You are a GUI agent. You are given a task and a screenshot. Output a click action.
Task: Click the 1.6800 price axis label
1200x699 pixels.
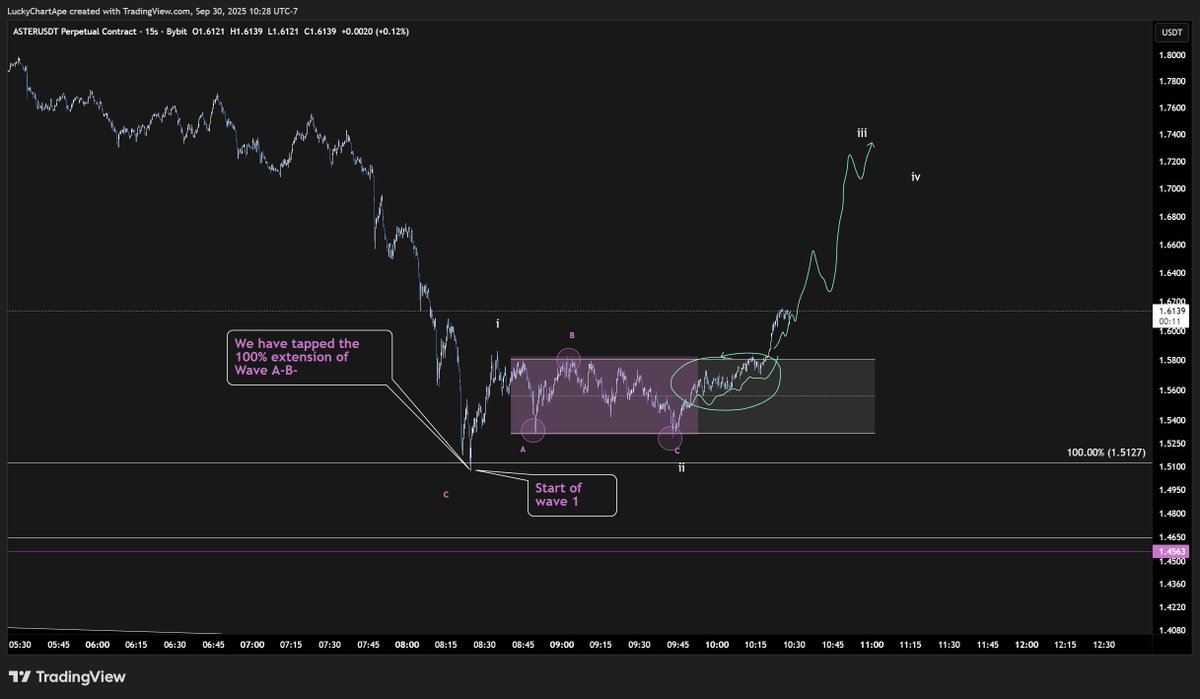1171,217
